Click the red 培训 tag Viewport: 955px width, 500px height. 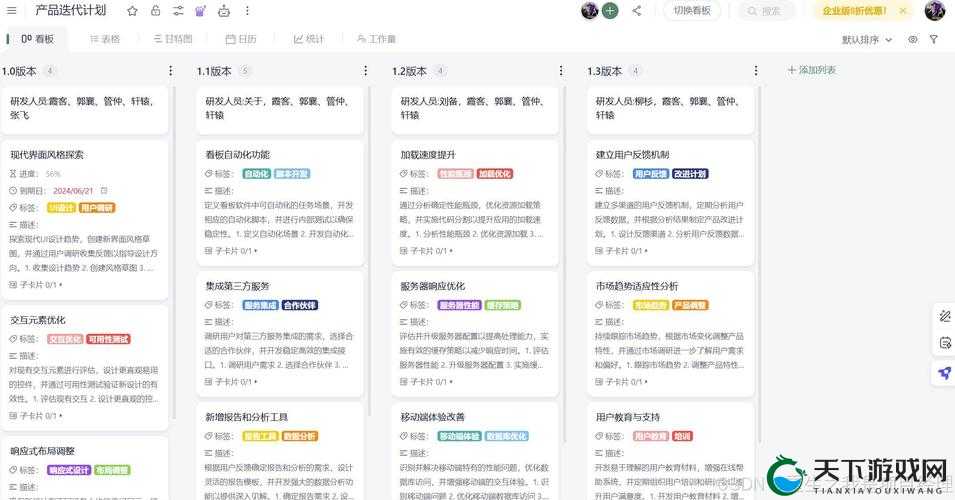tap(682, 436)
